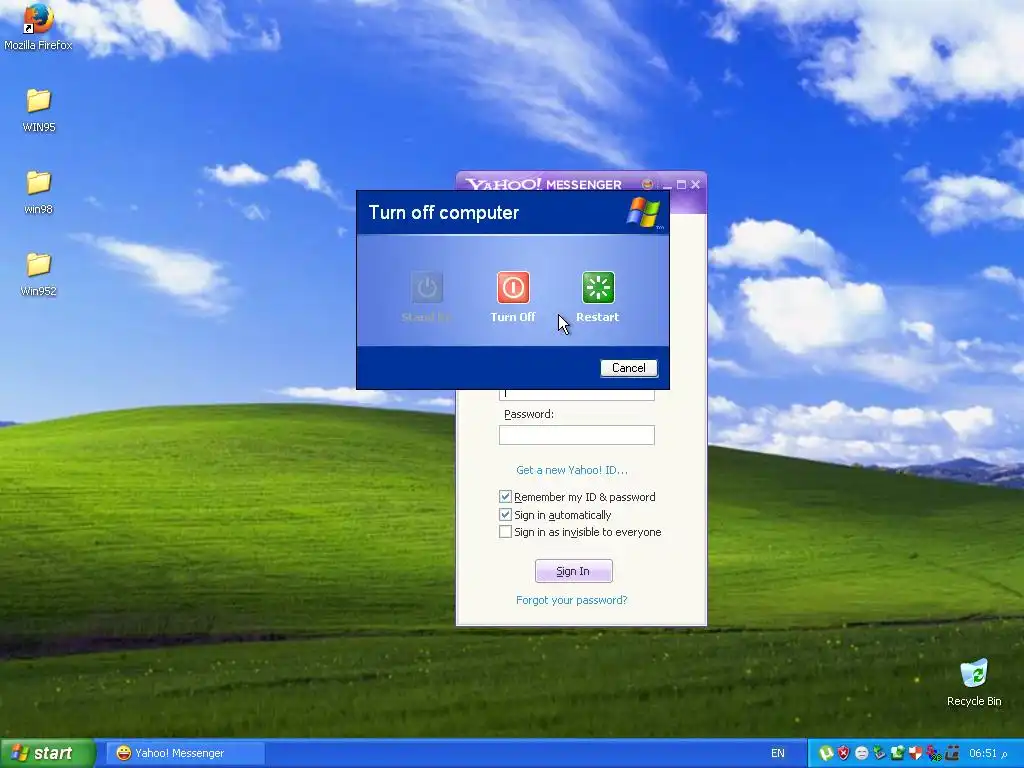Cancel the Turn off computer dialog
The image size is (1024, 768).
coord(629,368)
